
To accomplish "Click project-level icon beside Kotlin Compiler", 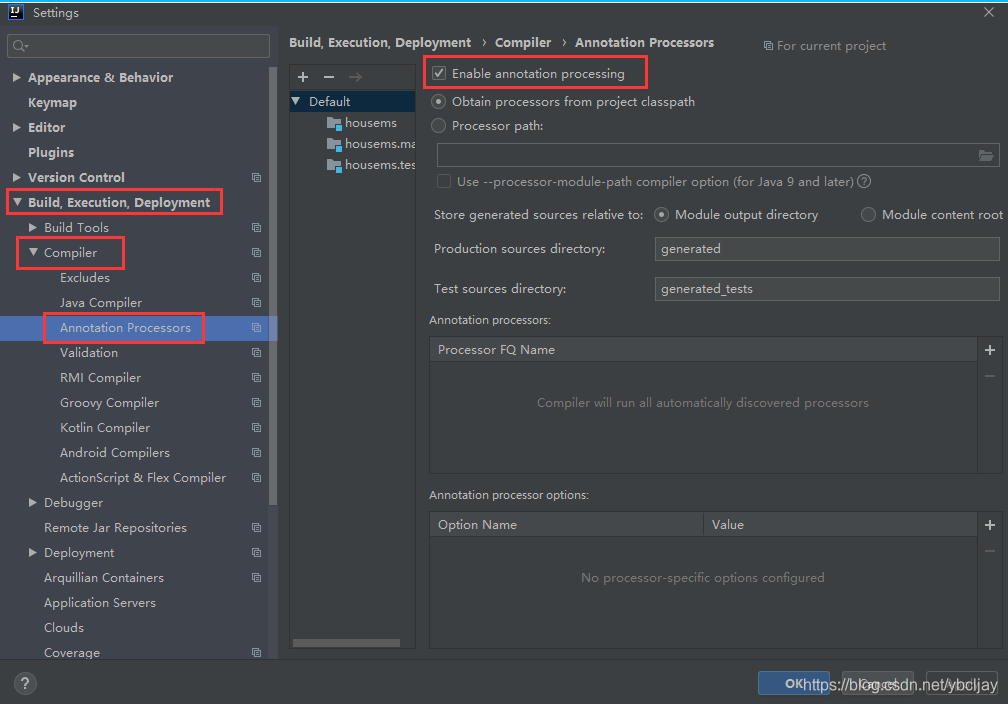I will (x=256, y=428).
